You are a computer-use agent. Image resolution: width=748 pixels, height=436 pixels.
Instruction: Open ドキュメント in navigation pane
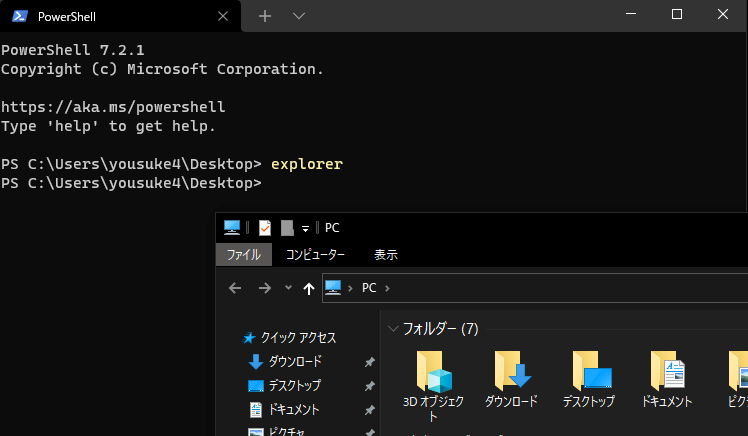pyautogui.click(x=294, y=409)
